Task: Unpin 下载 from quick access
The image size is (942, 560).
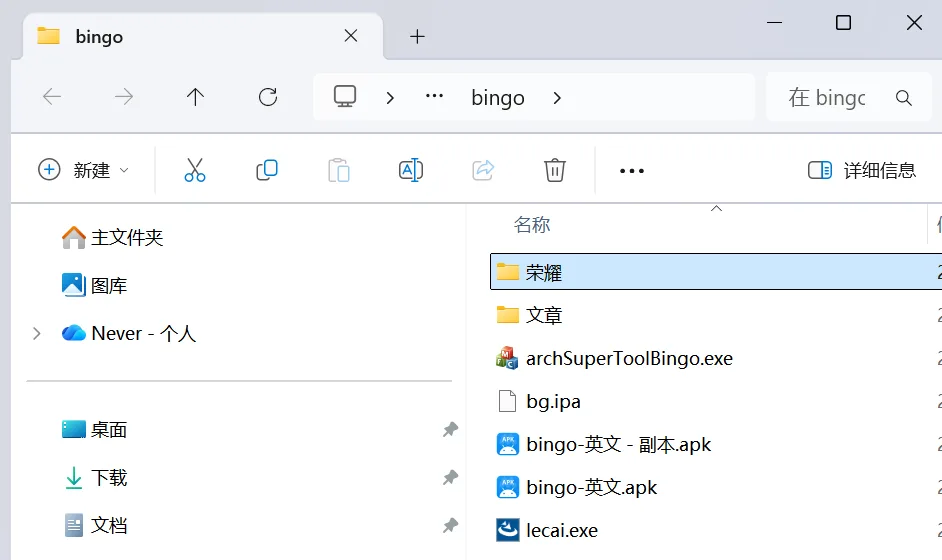Action: point(450,478)
